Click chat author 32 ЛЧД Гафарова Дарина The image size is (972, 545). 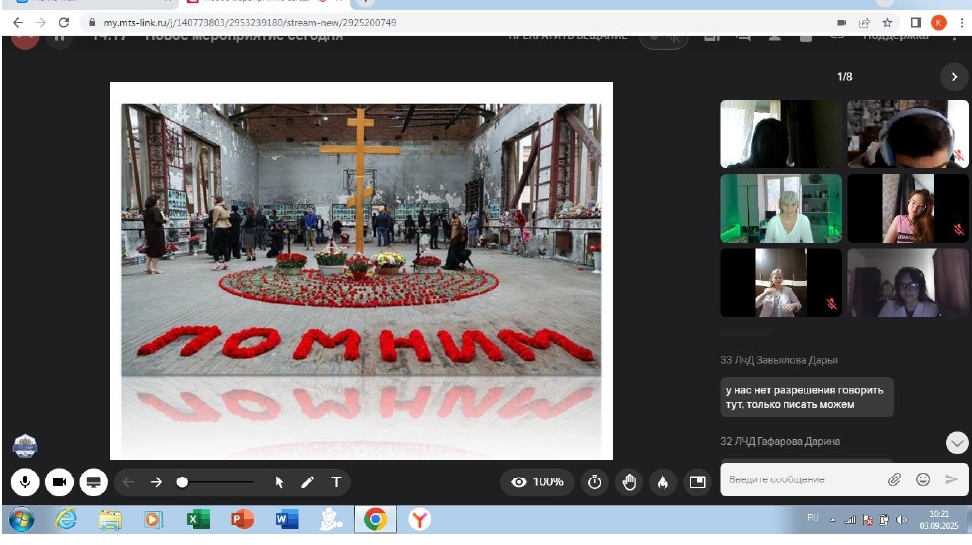pyautogui.click(x=780, y=441)
